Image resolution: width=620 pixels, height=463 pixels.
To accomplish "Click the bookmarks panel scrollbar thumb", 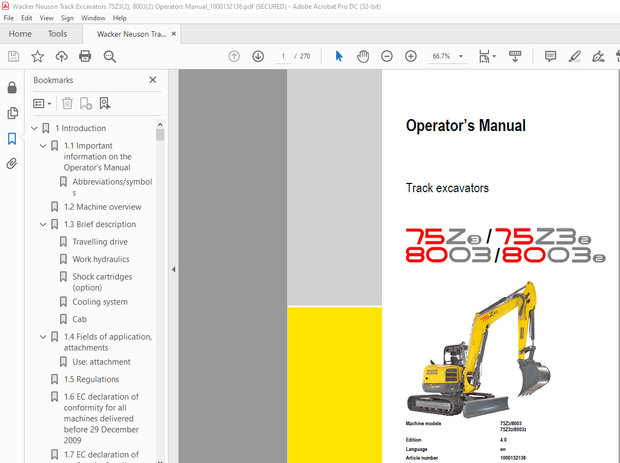I will pos(160,134).
